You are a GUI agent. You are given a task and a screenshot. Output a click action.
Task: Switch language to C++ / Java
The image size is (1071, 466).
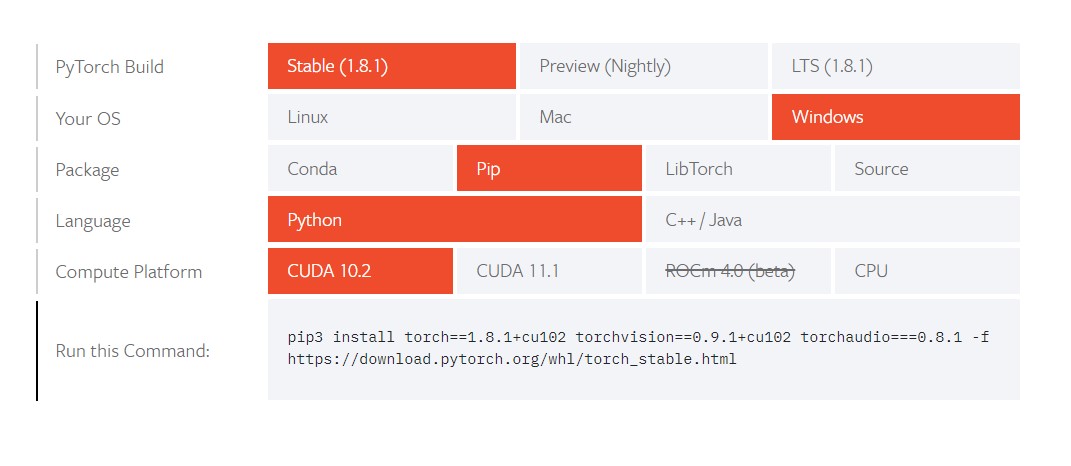[833, 219]
